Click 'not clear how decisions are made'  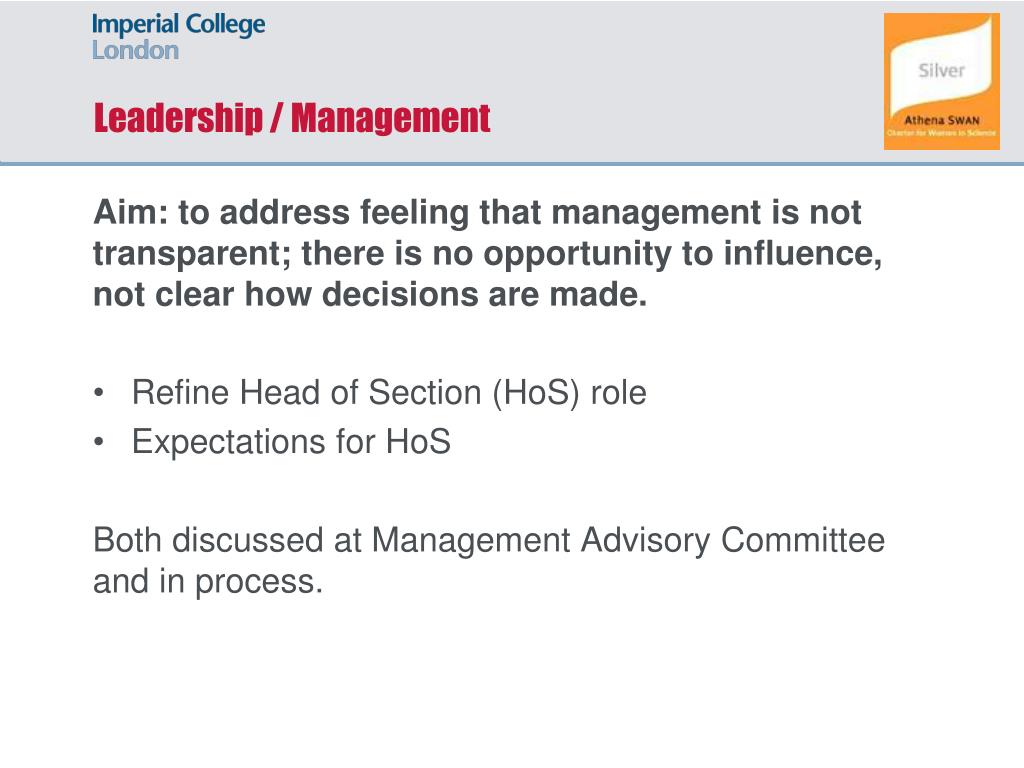(x=370, y=295)
